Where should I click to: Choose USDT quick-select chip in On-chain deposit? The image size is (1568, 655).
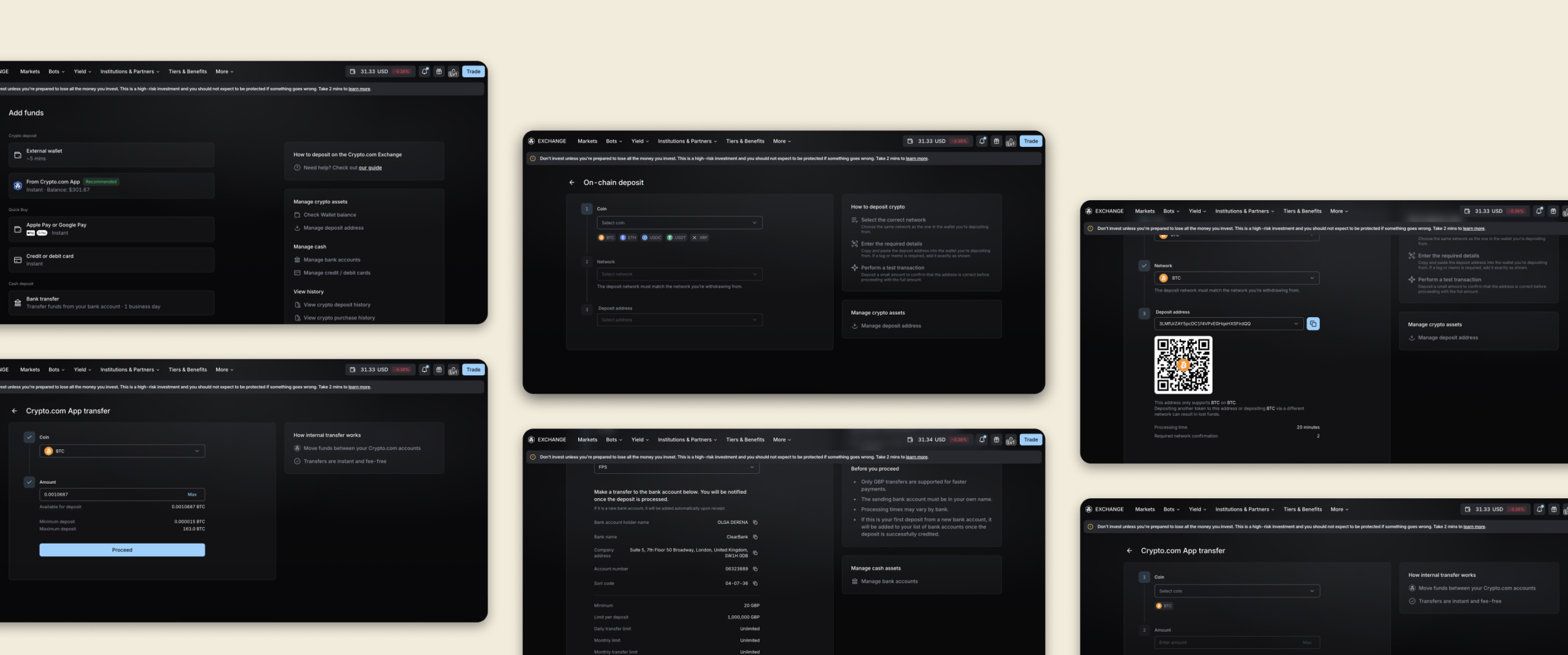(676, 238)
